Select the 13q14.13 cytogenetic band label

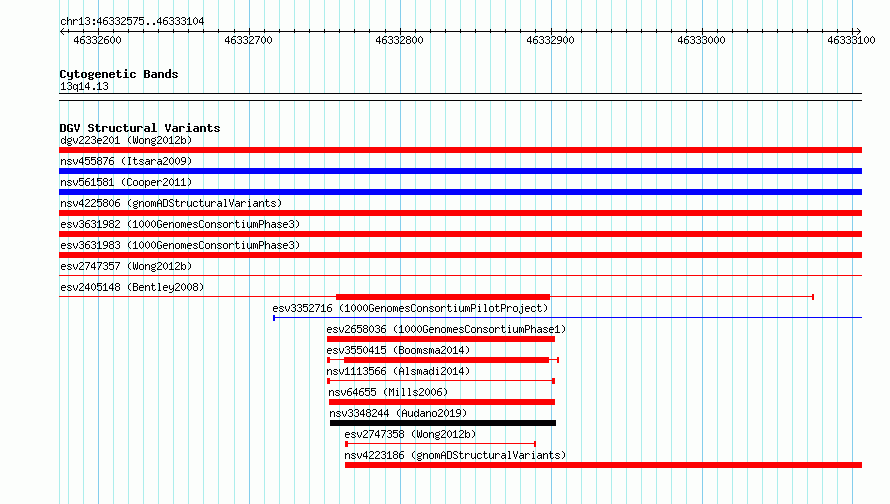pyautogui.click(x=84, y=86)
